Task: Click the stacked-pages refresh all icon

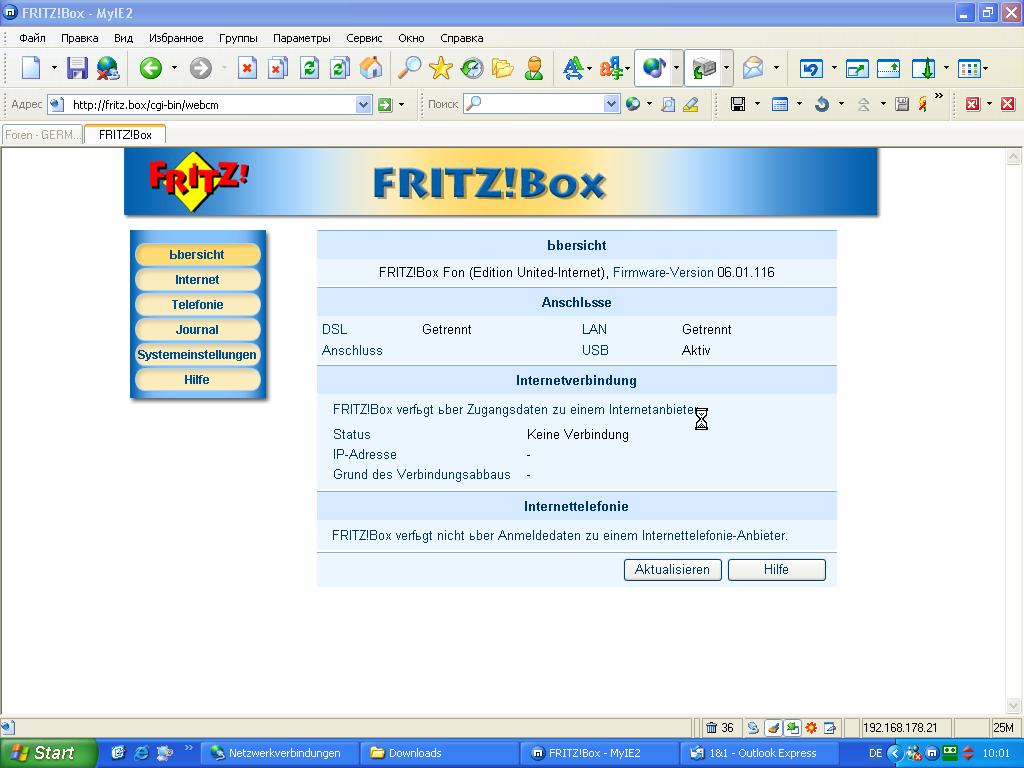Action: tap(340, 68)
